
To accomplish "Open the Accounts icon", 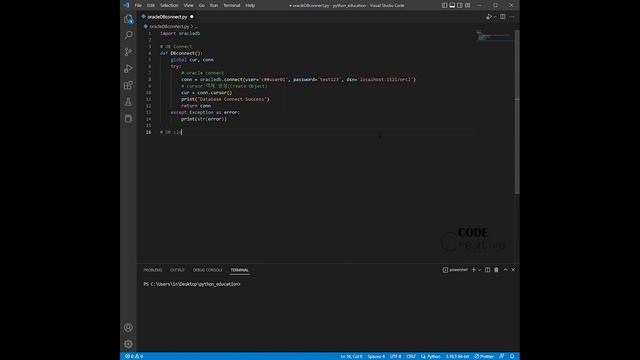I will coord(128,327).
